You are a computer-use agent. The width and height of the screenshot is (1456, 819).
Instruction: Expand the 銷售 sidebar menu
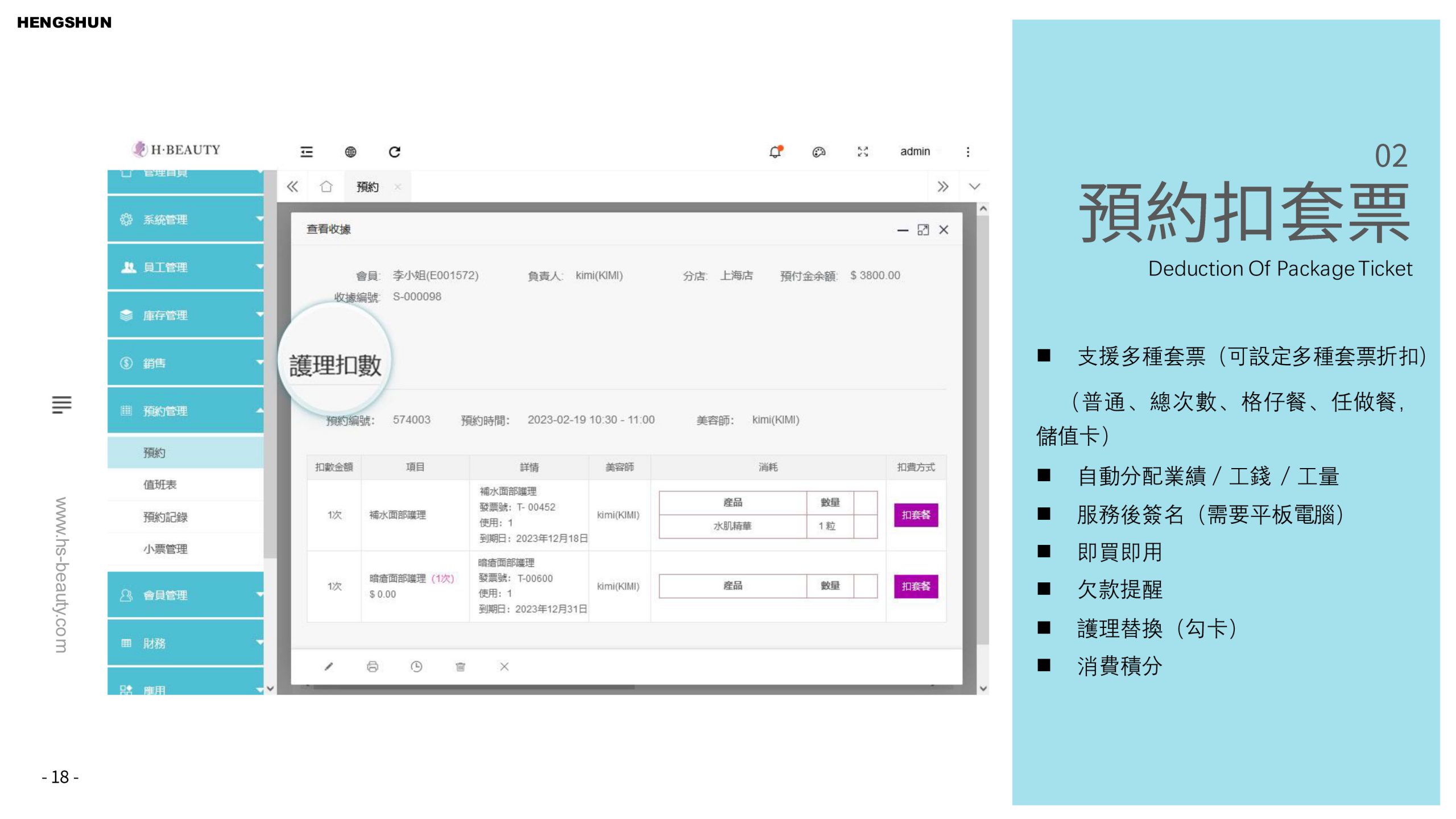(x=185, y=363)
